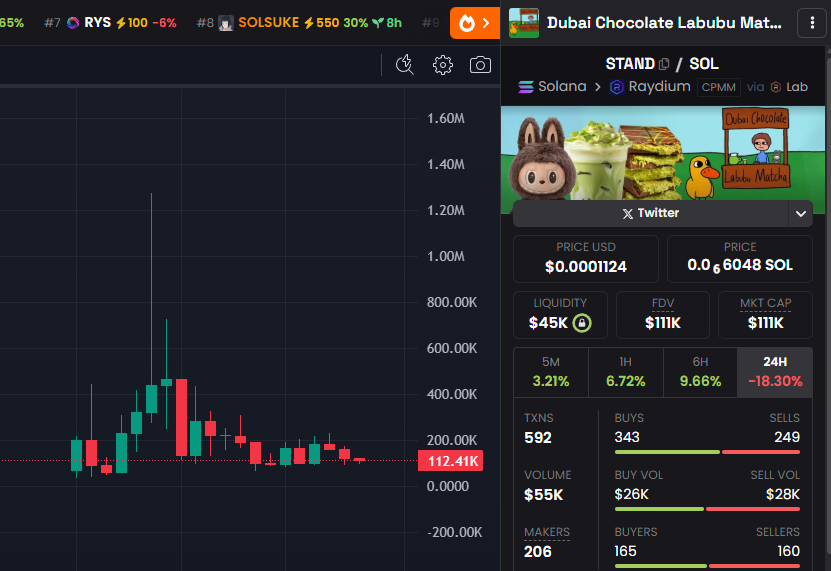Click the Lab launchpad label
Image resolution: width=831 pixels, height=571 pixels.
pyautogui.click(x=789, y=87)
